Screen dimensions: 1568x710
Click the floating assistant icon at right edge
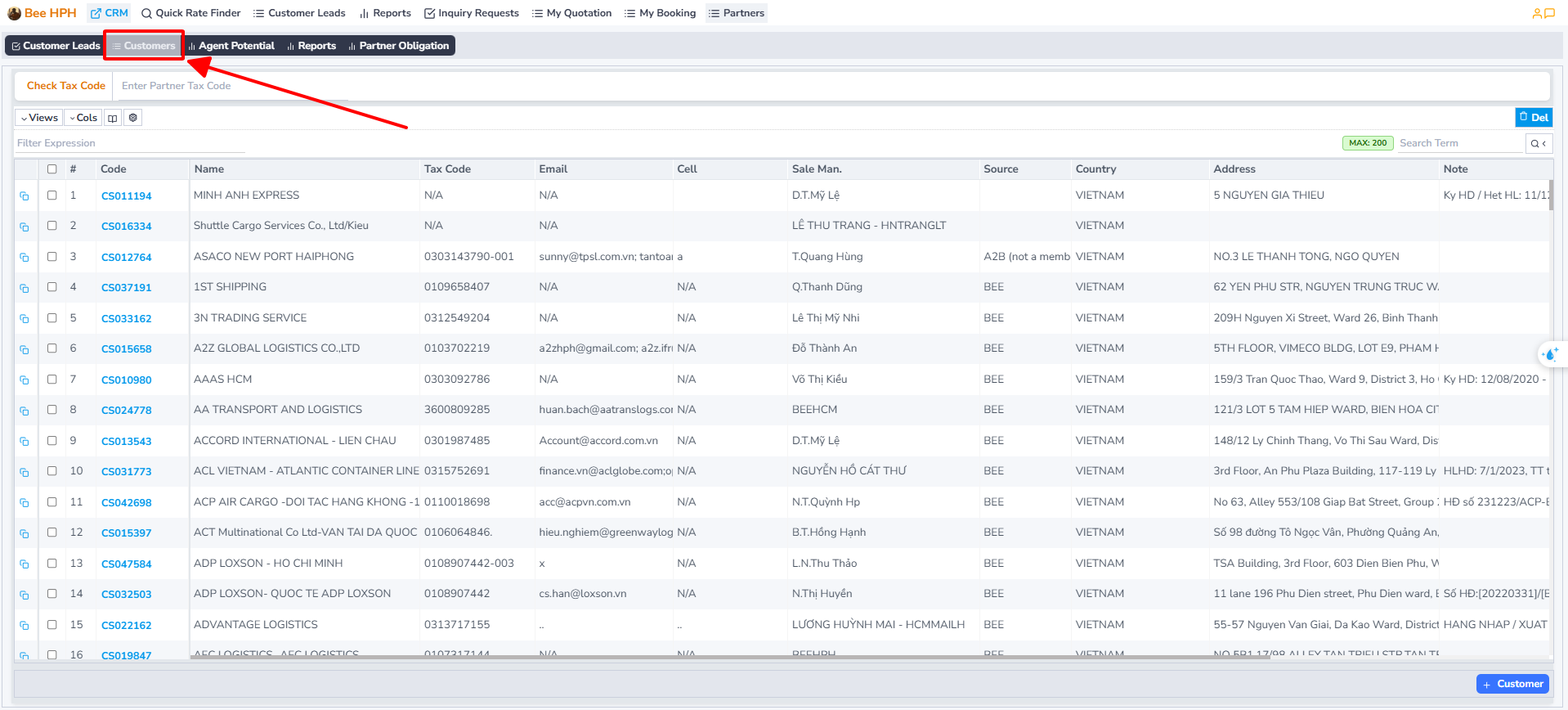tap(1550, 354)
